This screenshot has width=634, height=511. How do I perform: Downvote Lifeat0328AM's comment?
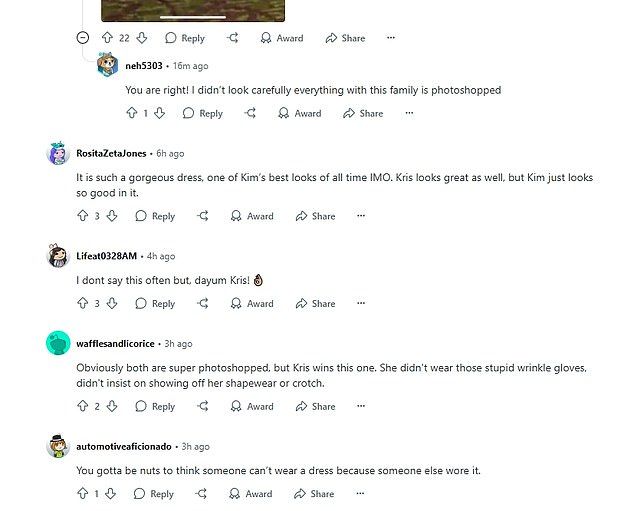point(112,303)
